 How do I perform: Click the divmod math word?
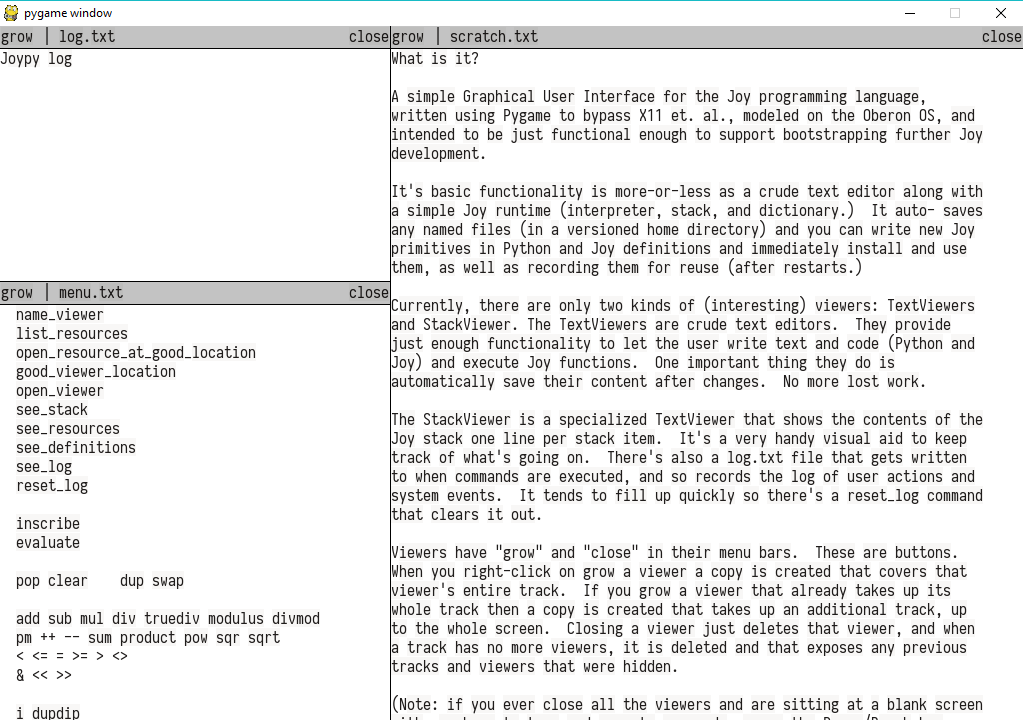(295, 618)
